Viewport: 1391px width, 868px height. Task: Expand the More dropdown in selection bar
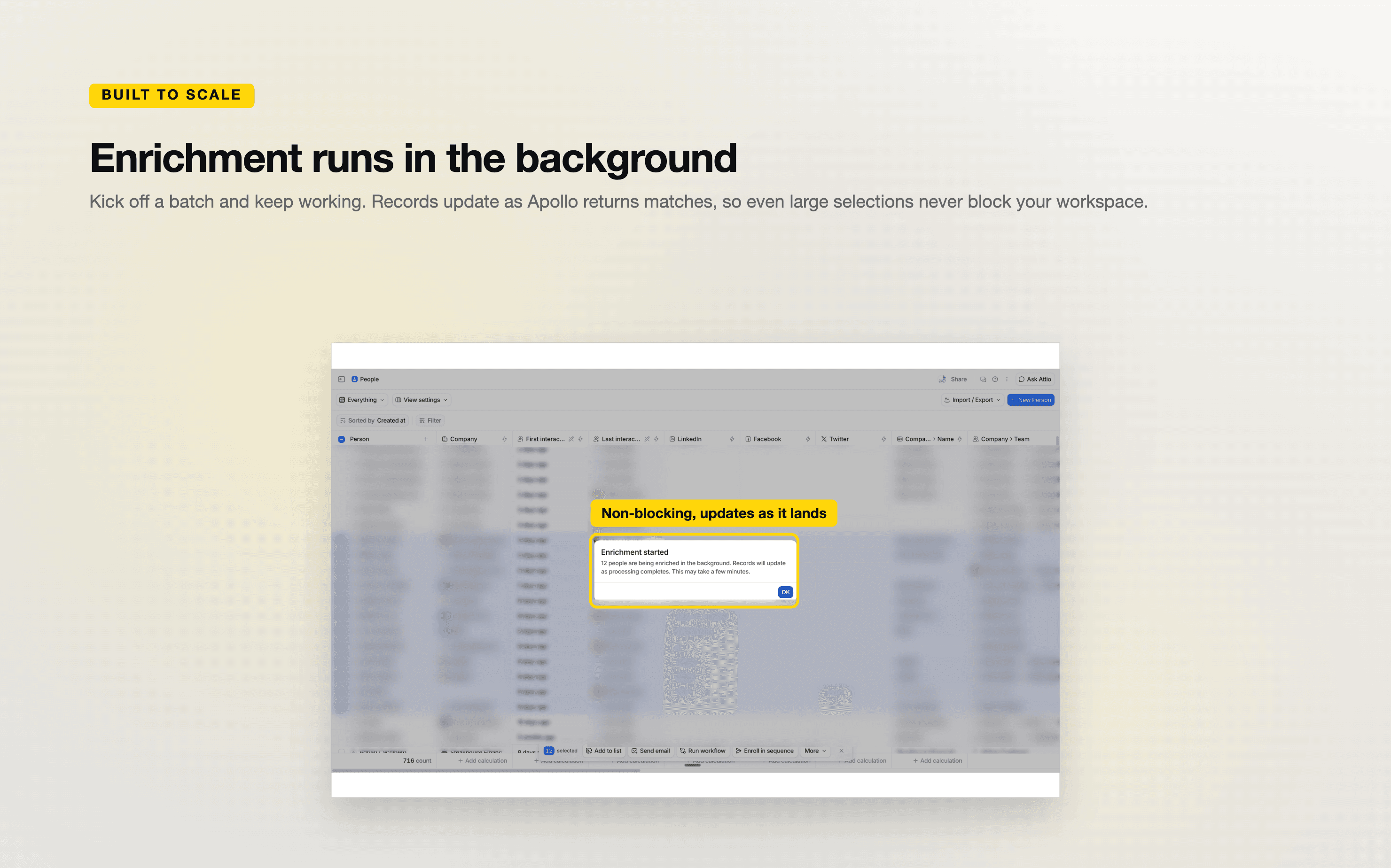tap(815, 750)
